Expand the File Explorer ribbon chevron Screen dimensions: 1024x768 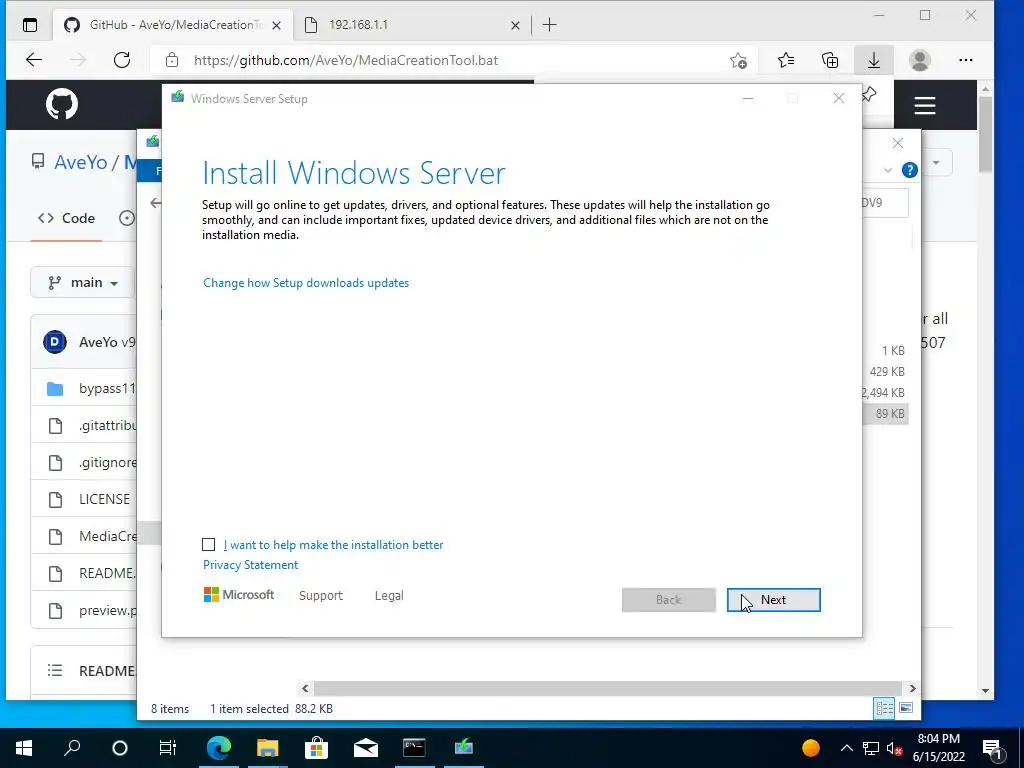pos(888,170)
